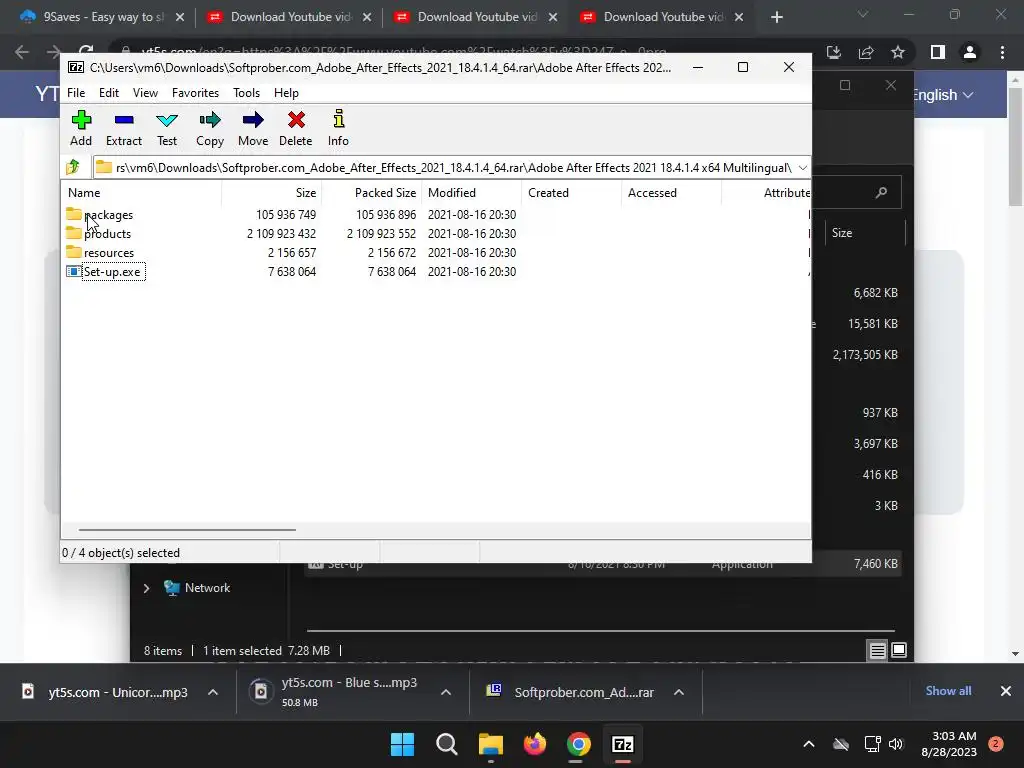This screenshot has width=1024, height=768.
Task: Go up one folder level in 7-Zip
Action: coord(73,167)
